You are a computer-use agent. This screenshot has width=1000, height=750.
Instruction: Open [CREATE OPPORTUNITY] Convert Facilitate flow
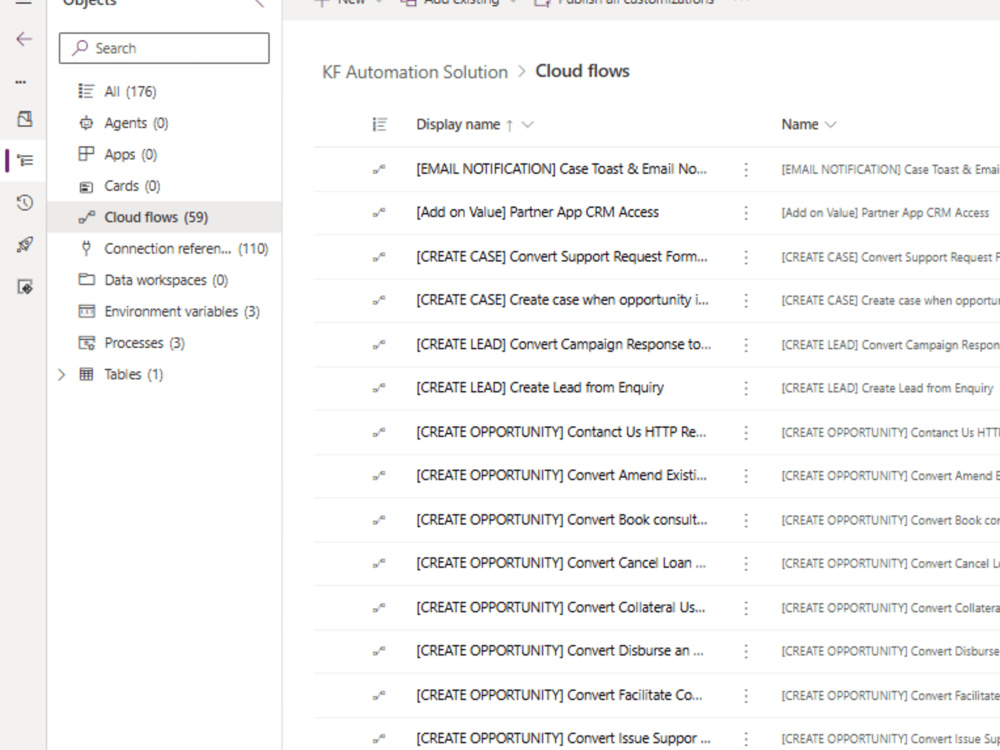(x=559, y=695)
